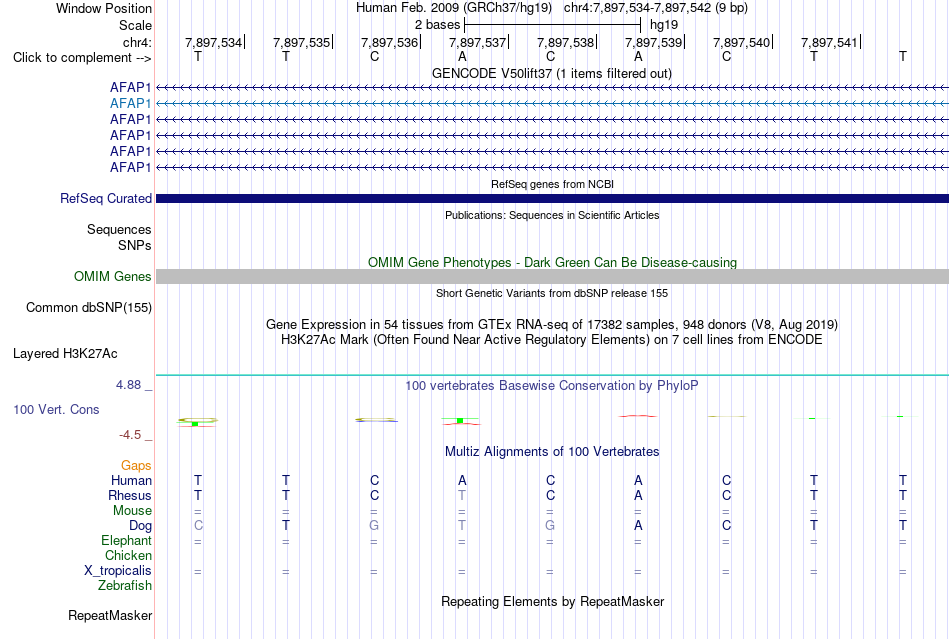
Task: Open 'Multiz Alignments of 100 Vertebrates' title
Action: (x=552, y=451)
